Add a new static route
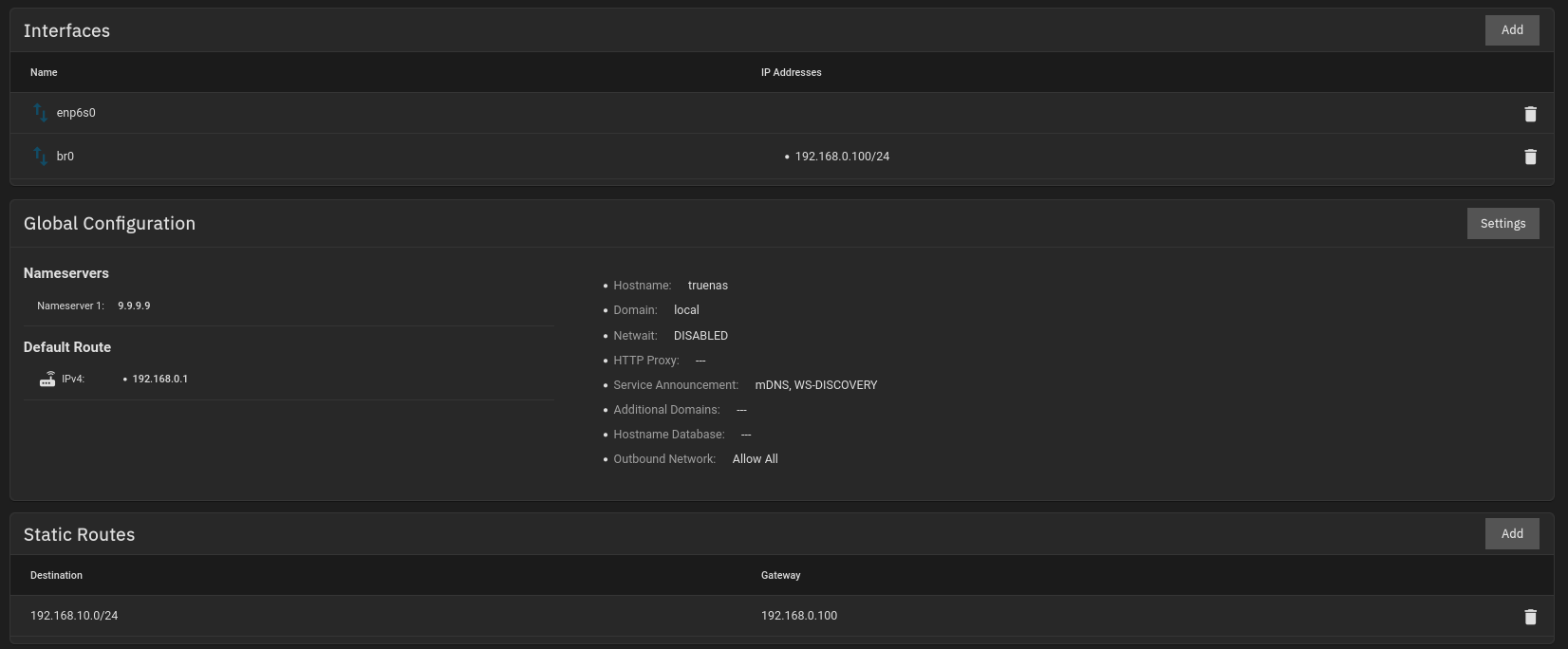1568x649 pixels. pyautogui.click(x=1512, y=534)
